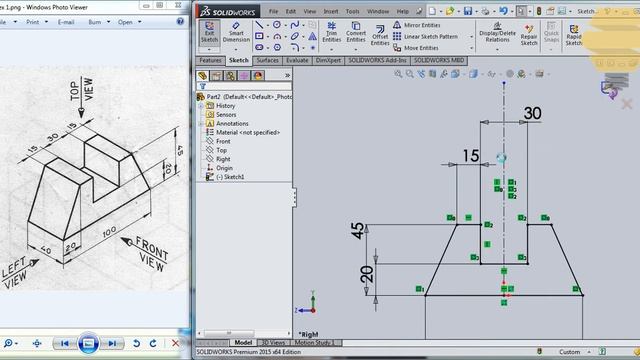Switch to the Surfaces tab
The height and width of the screenshot is (360, 640).
tap(267, 60)
